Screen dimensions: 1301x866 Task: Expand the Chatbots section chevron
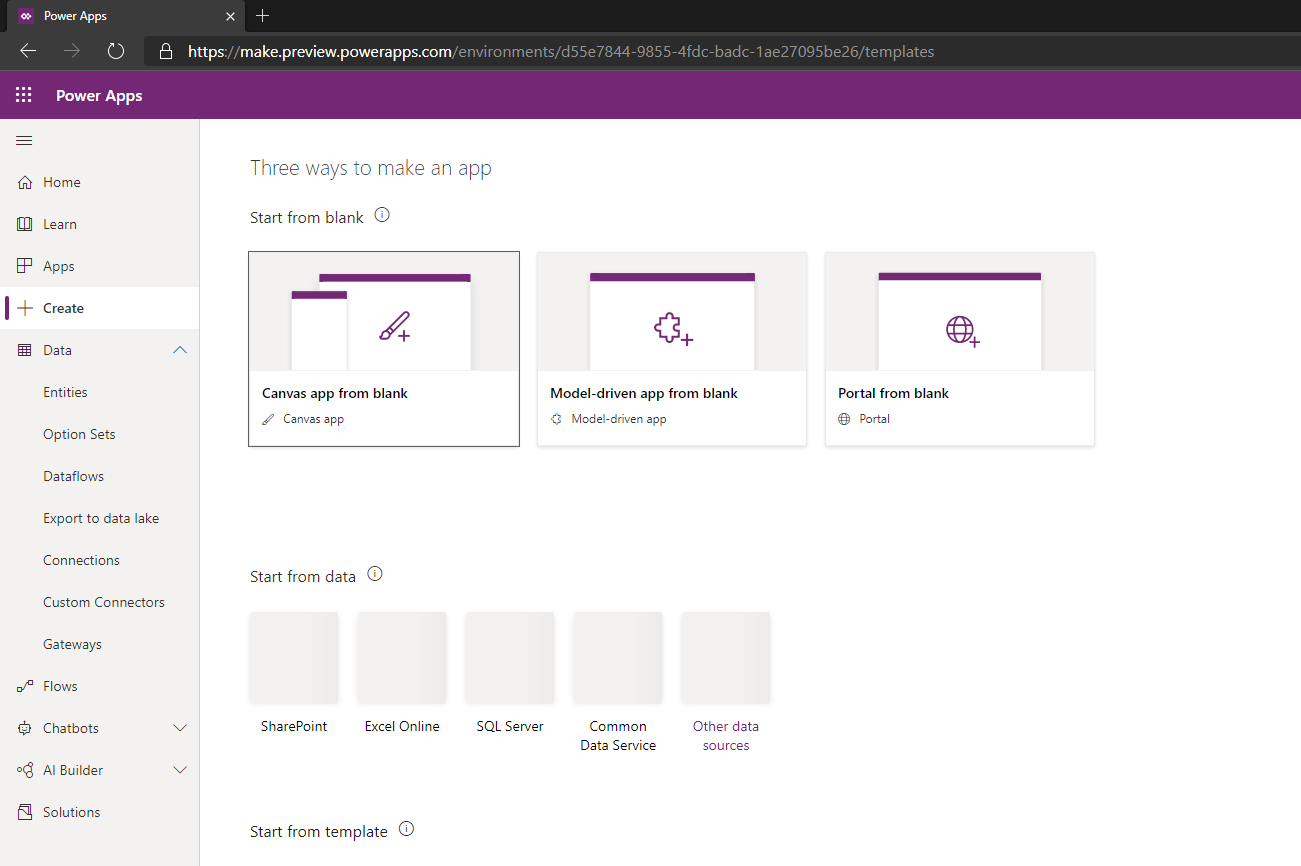[180, 728]
